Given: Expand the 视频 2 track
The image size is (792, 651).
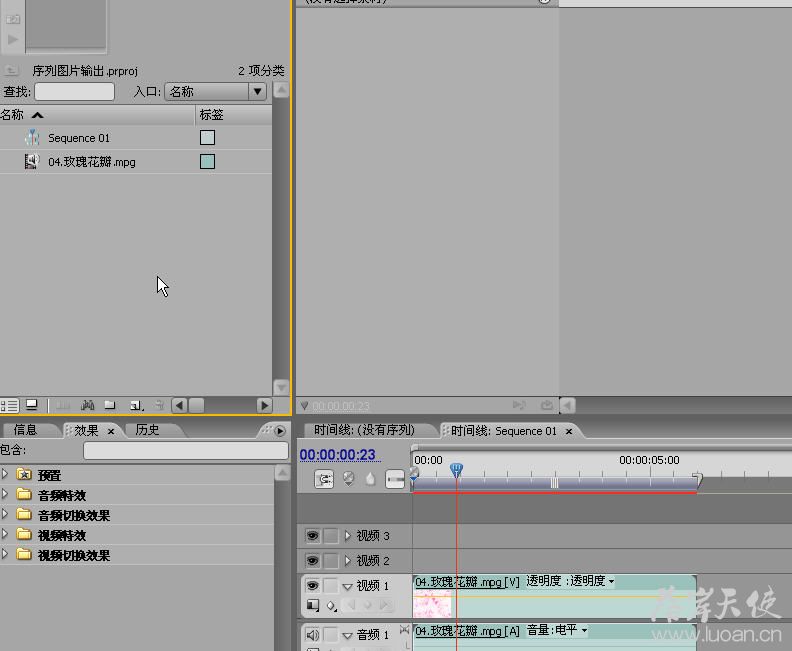Looking at the screenshot, I should [x=348, y=560].
